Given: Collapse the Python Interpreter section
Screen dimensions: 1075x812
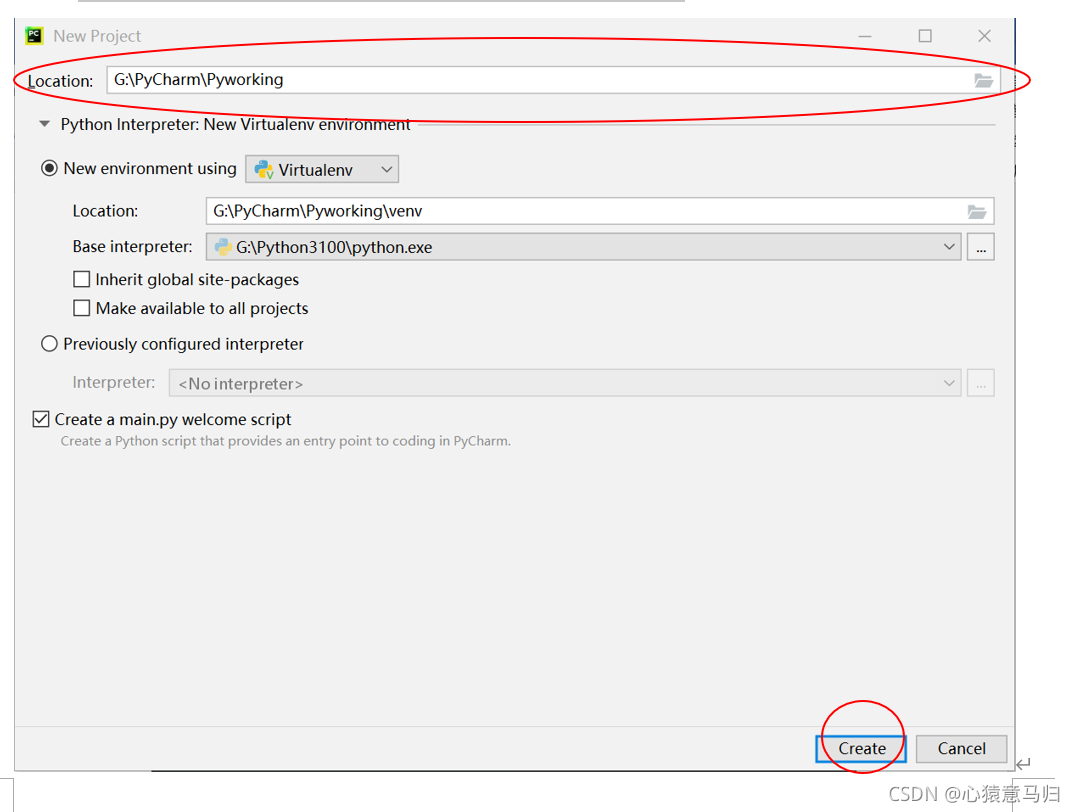Looking at the screenshot, I should [45, 124].
